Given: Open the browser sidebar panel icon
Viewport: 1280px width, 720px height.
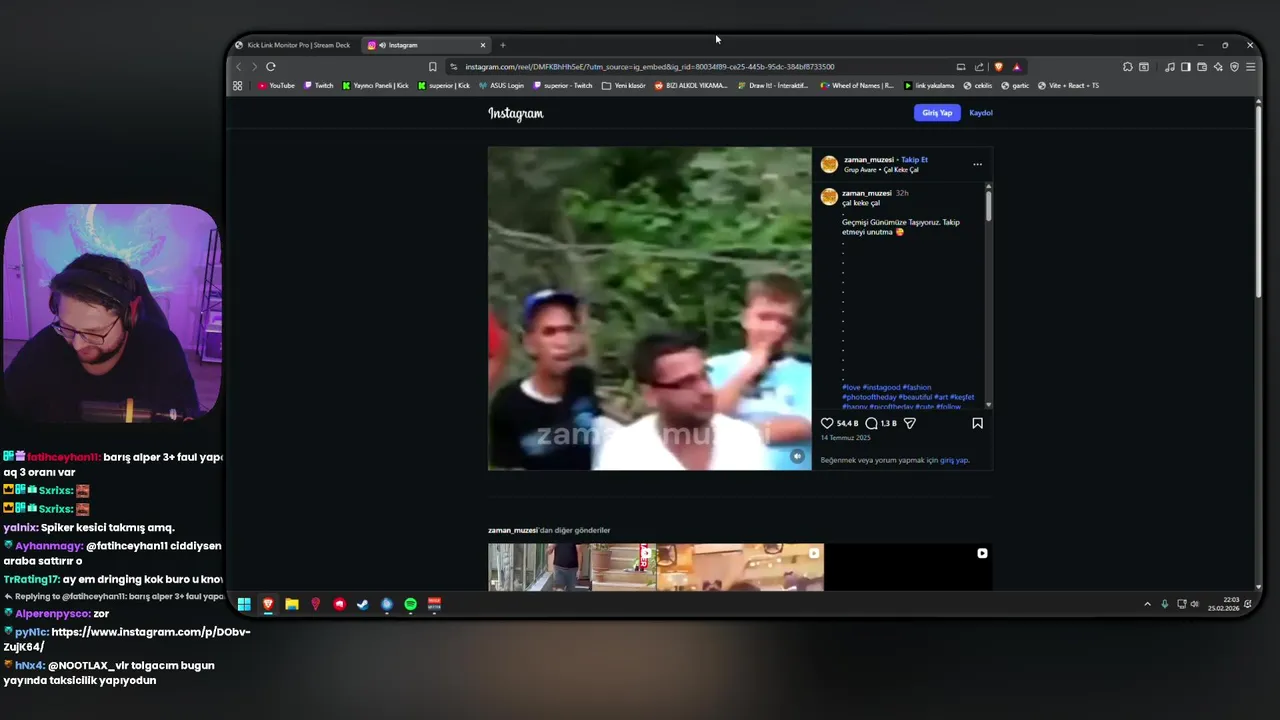Looking at the screenshot, I should point(1186,67).
